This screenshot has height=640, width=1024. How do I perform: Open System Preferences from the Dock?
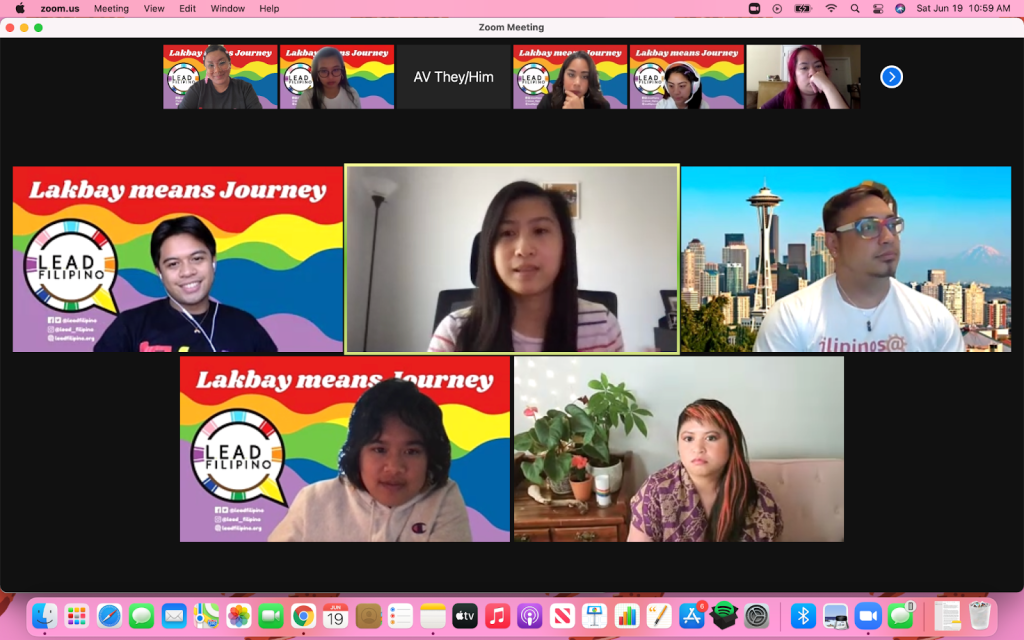click(757, 616)
